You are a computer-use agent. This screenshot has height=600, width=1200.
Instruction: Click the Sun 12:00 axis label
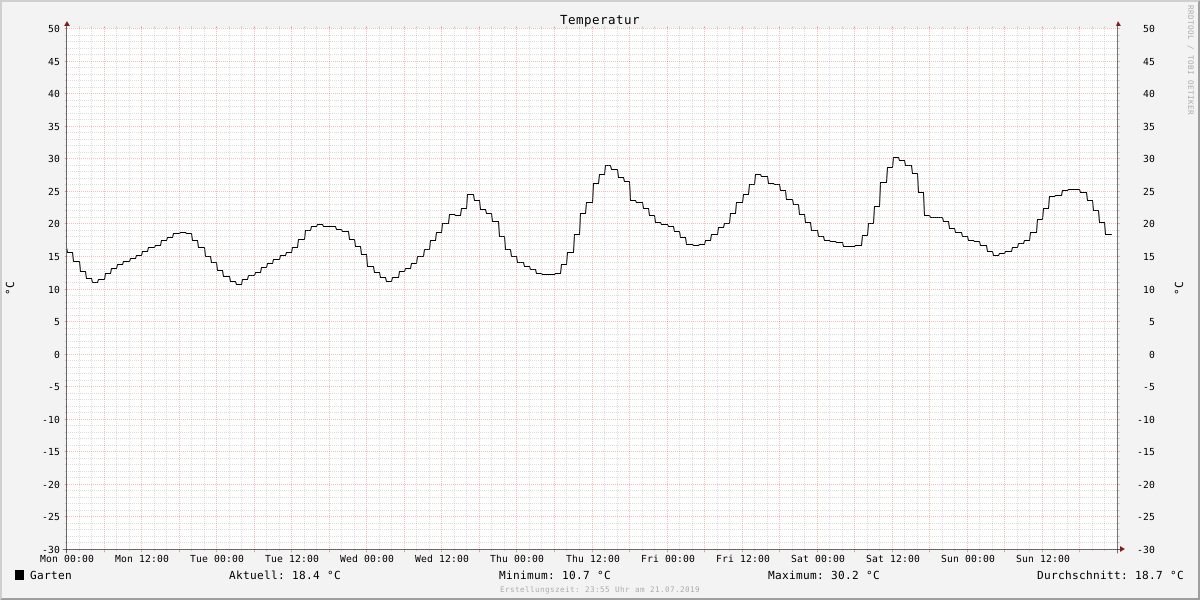click(1043, 559)
